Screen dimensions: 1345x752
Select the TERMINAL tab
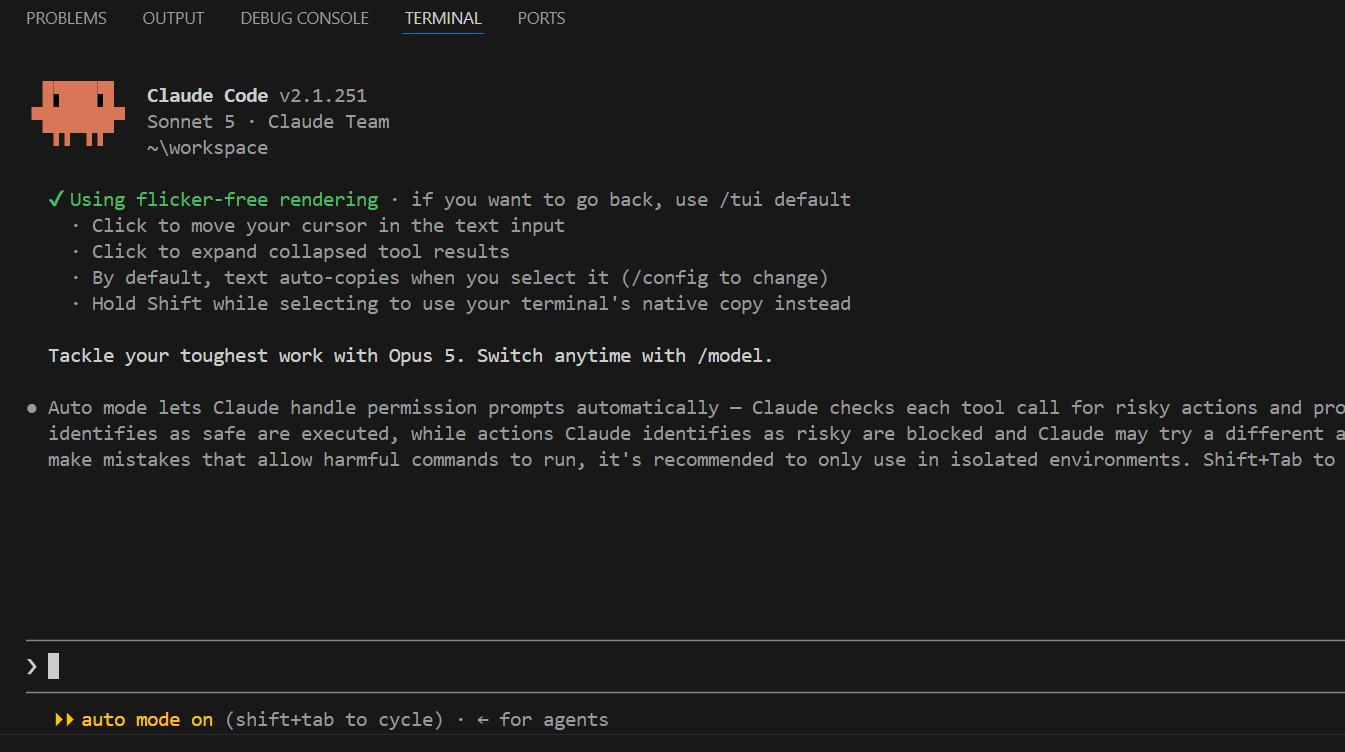(443, 18)
